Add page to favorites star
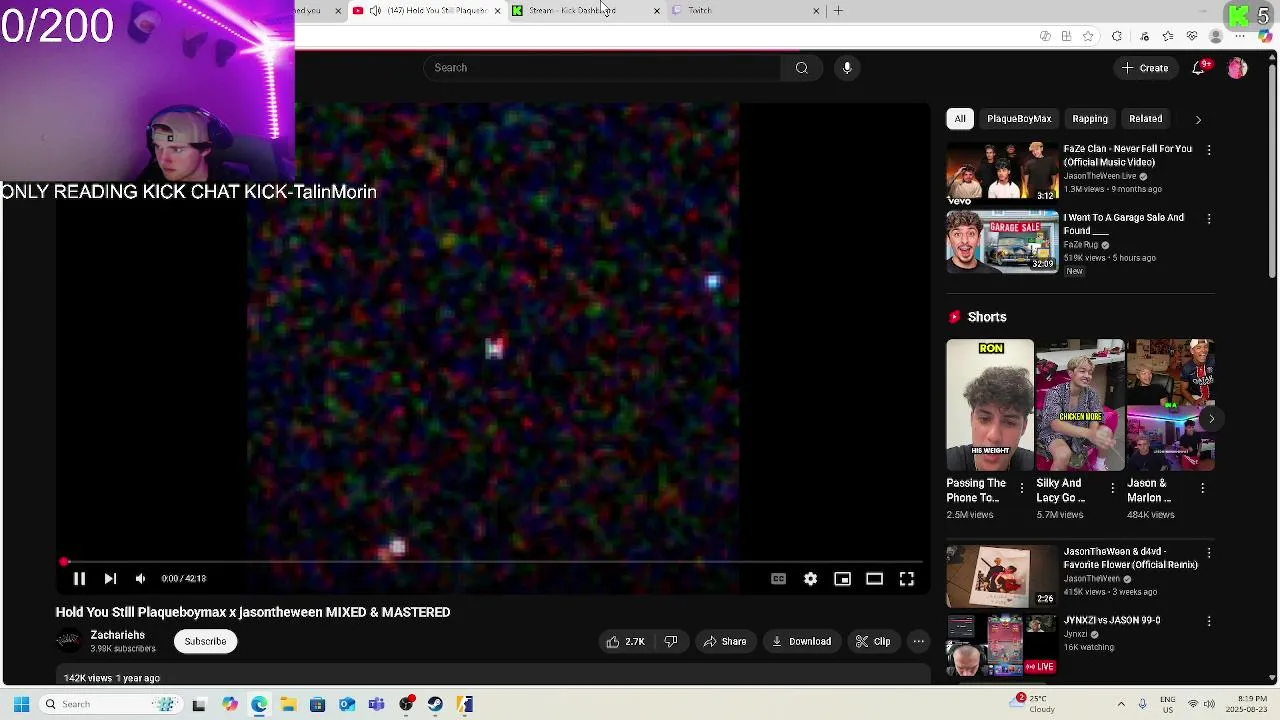 [1088, 36]
